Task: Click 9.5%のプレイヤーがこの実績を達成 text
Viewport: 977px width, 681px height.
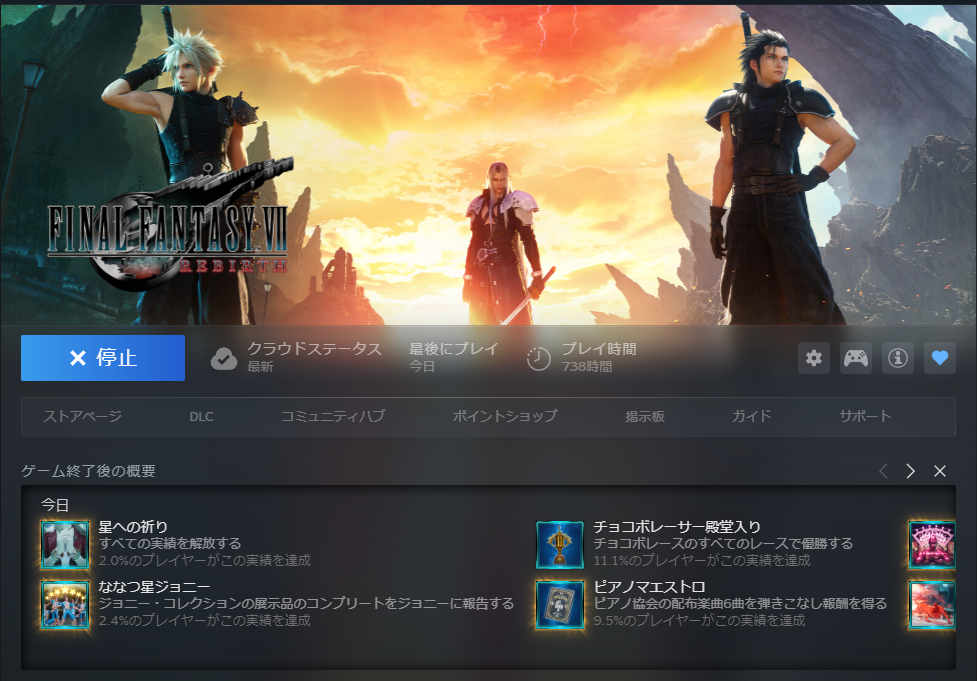Action: pos(699,620)
